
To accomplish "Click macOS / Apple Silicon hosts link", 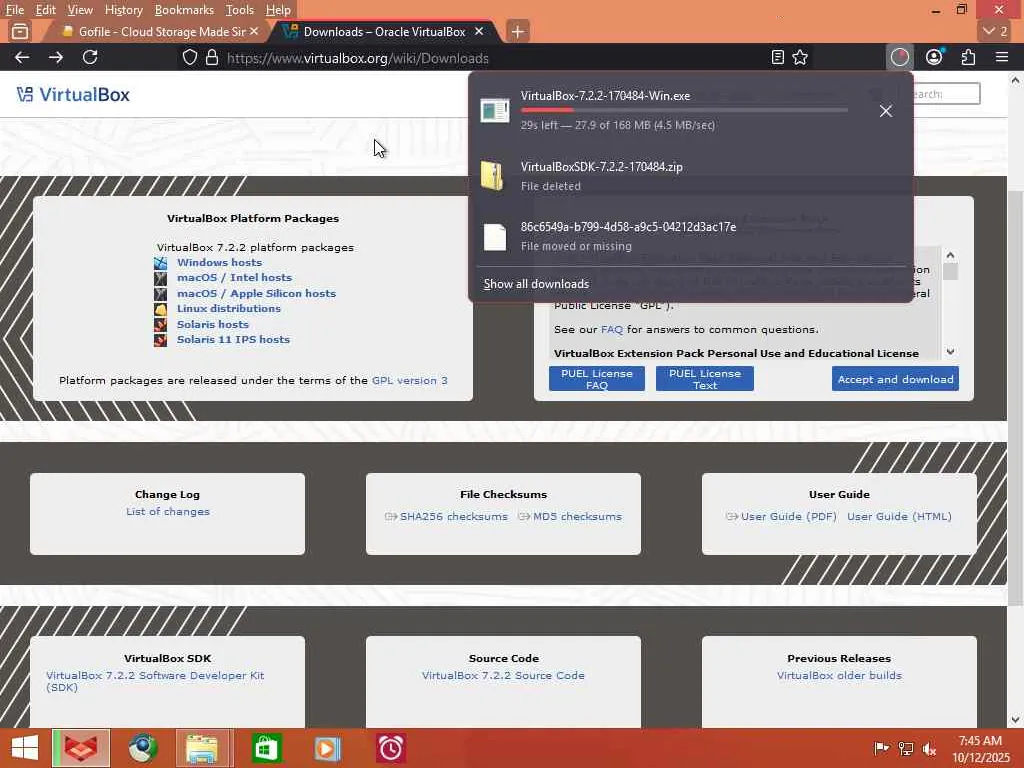I will (x=256, y=294).
